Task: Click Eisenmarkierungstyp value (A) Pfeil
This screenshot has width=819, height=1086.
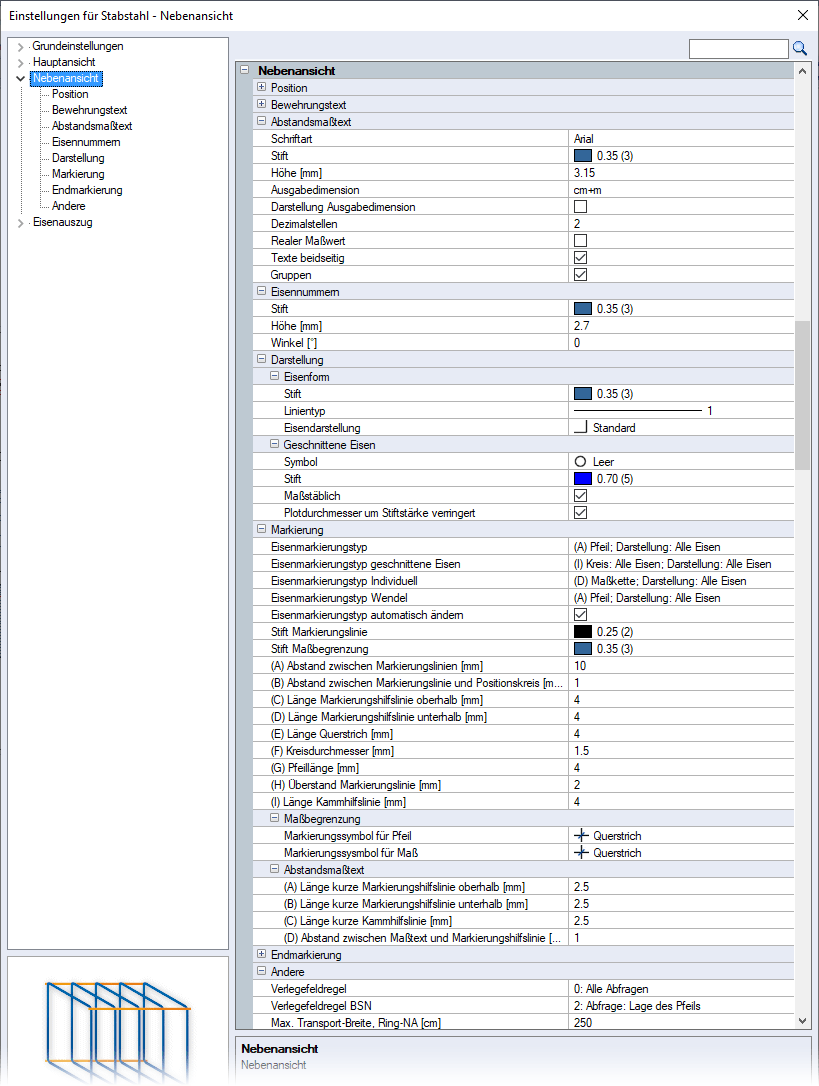Action: pos(647,546)
